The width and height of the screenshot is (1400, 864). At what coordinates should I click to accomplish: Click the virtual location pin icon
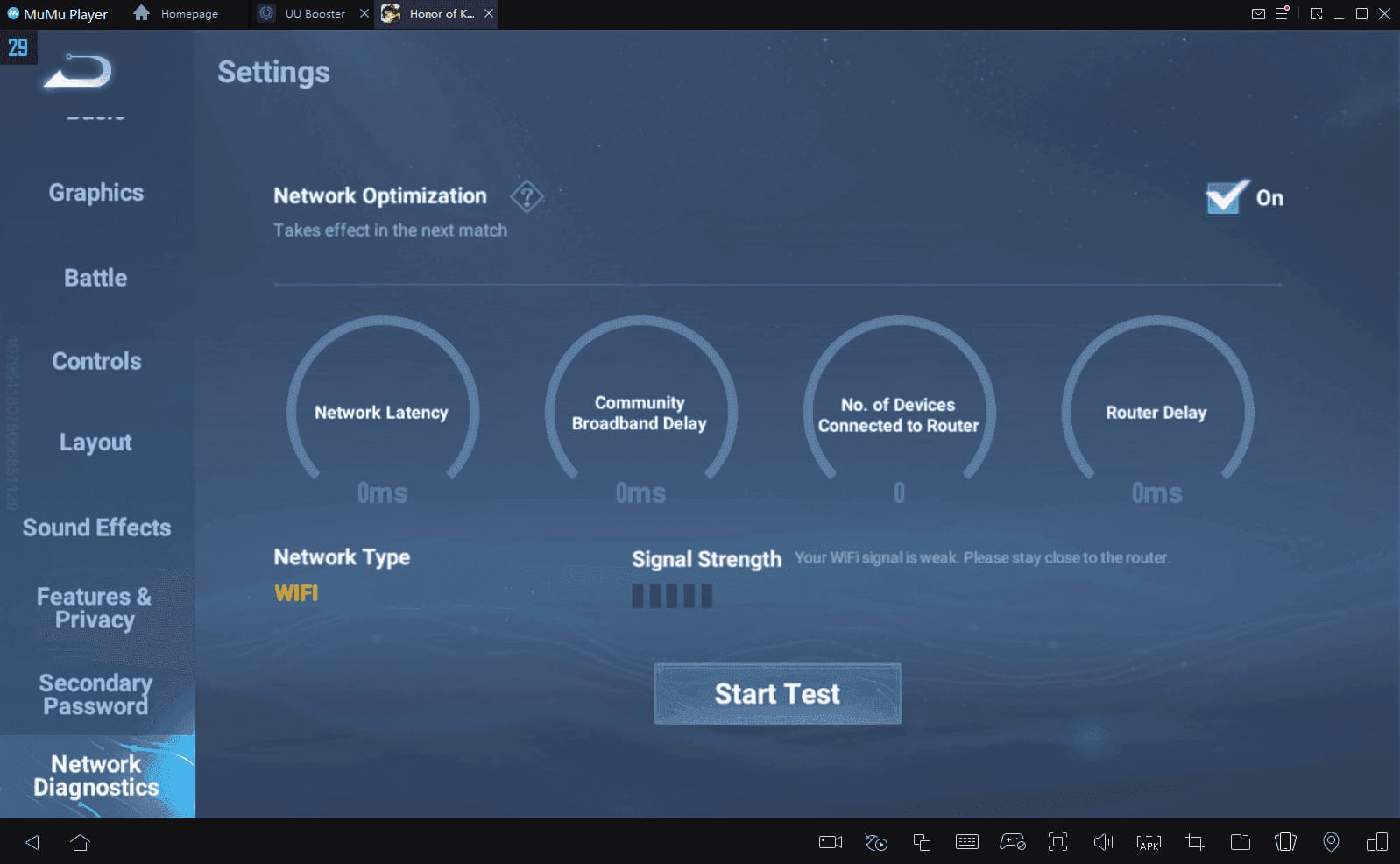click(x=1330, y=842)
